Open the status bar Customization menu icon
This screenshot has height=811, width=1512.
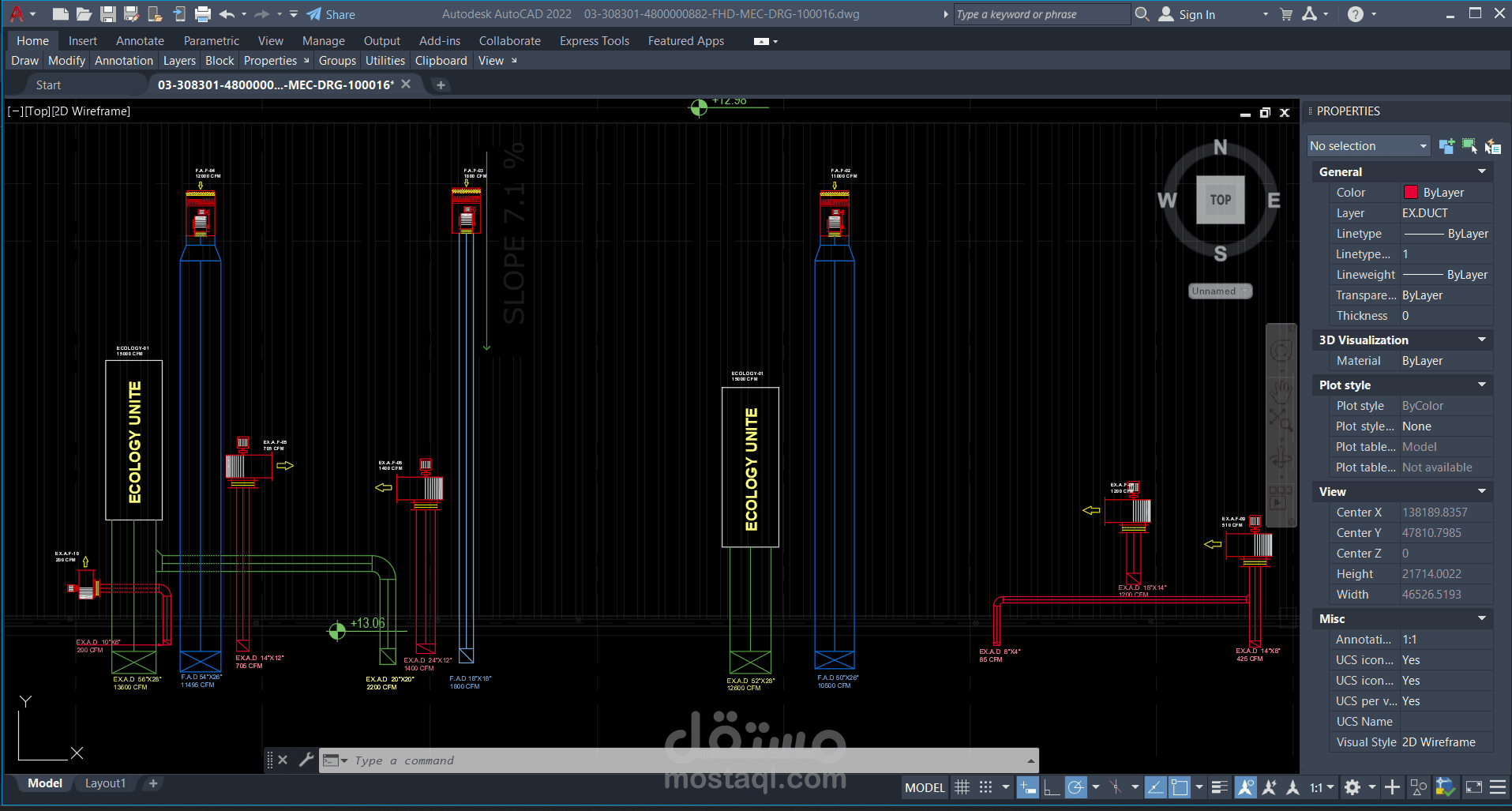coord(1498,787)
